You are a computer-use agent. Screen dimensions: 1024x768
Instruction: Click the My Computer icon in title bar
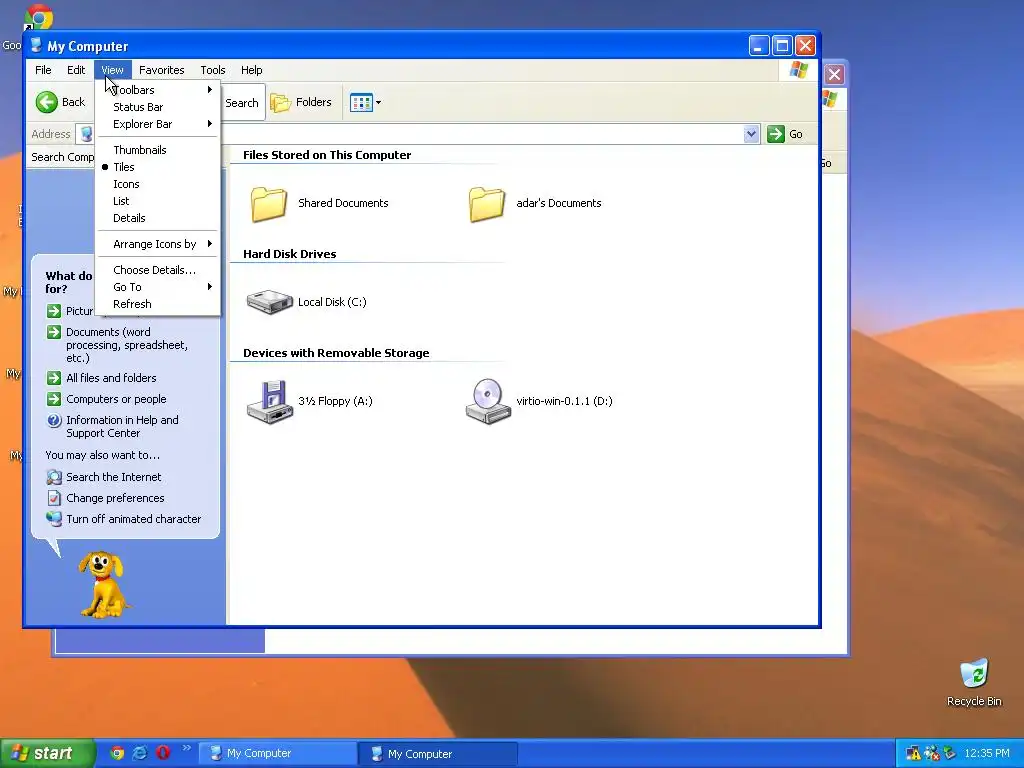click(36, 46)
